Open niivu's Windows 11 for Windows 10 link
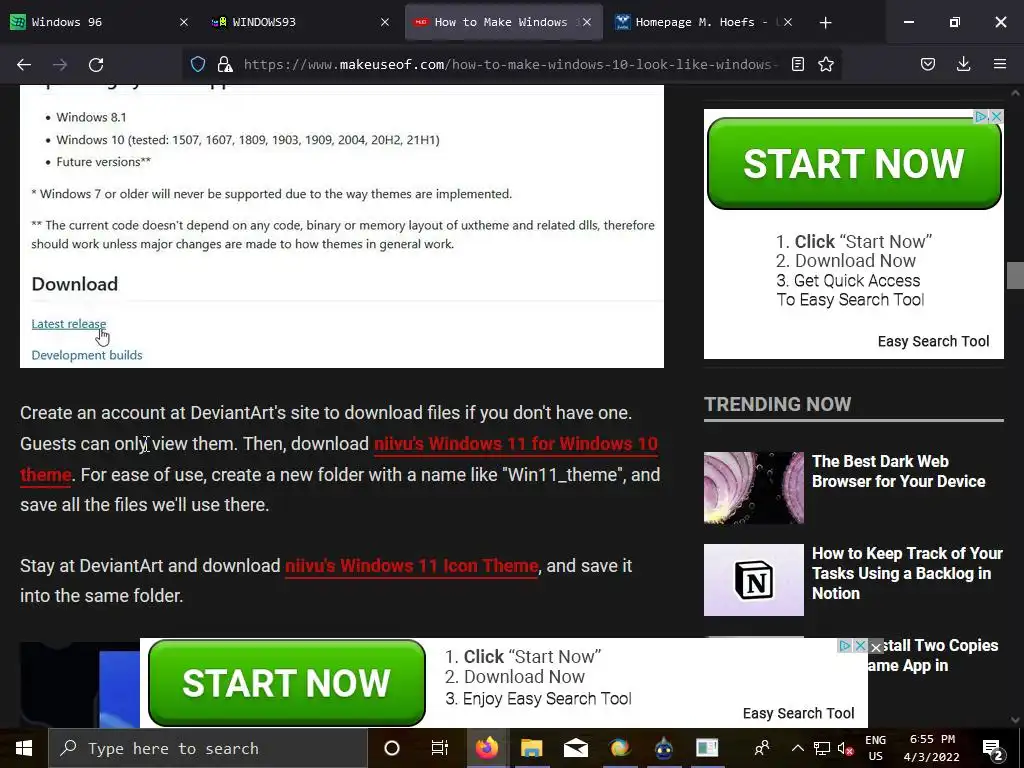1024x768 pixels. [x=516, y=444]
